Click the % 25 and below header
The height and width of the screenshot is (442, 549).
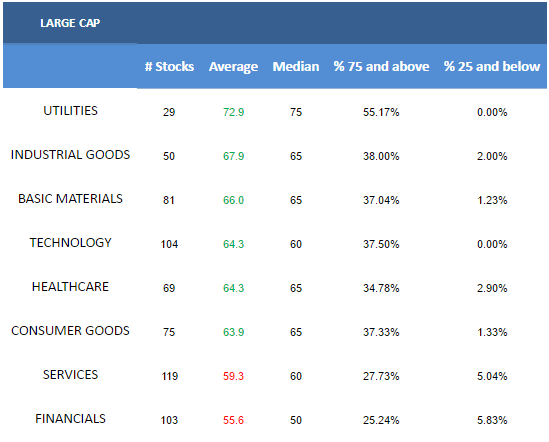pyautogui.click(x=492, y=67)
